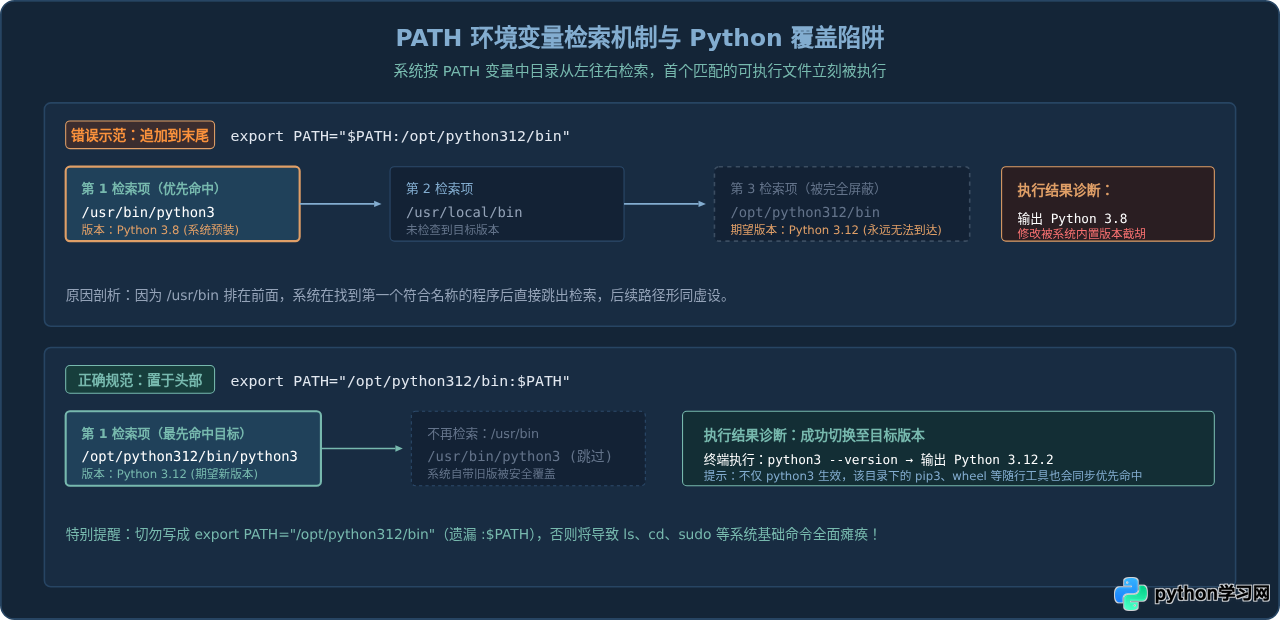Viewport: 1280px width, 621px height.
Task: Click path /opt/python312/bin in dashed box
Action: point(805,212)
